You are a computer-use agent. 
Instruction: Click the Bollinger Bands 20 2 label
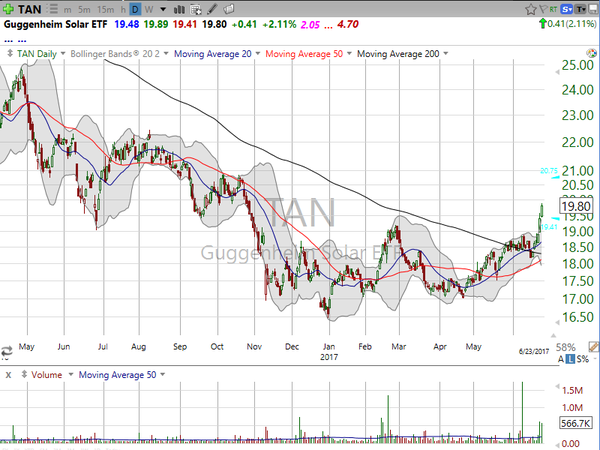tap(115, 54)
